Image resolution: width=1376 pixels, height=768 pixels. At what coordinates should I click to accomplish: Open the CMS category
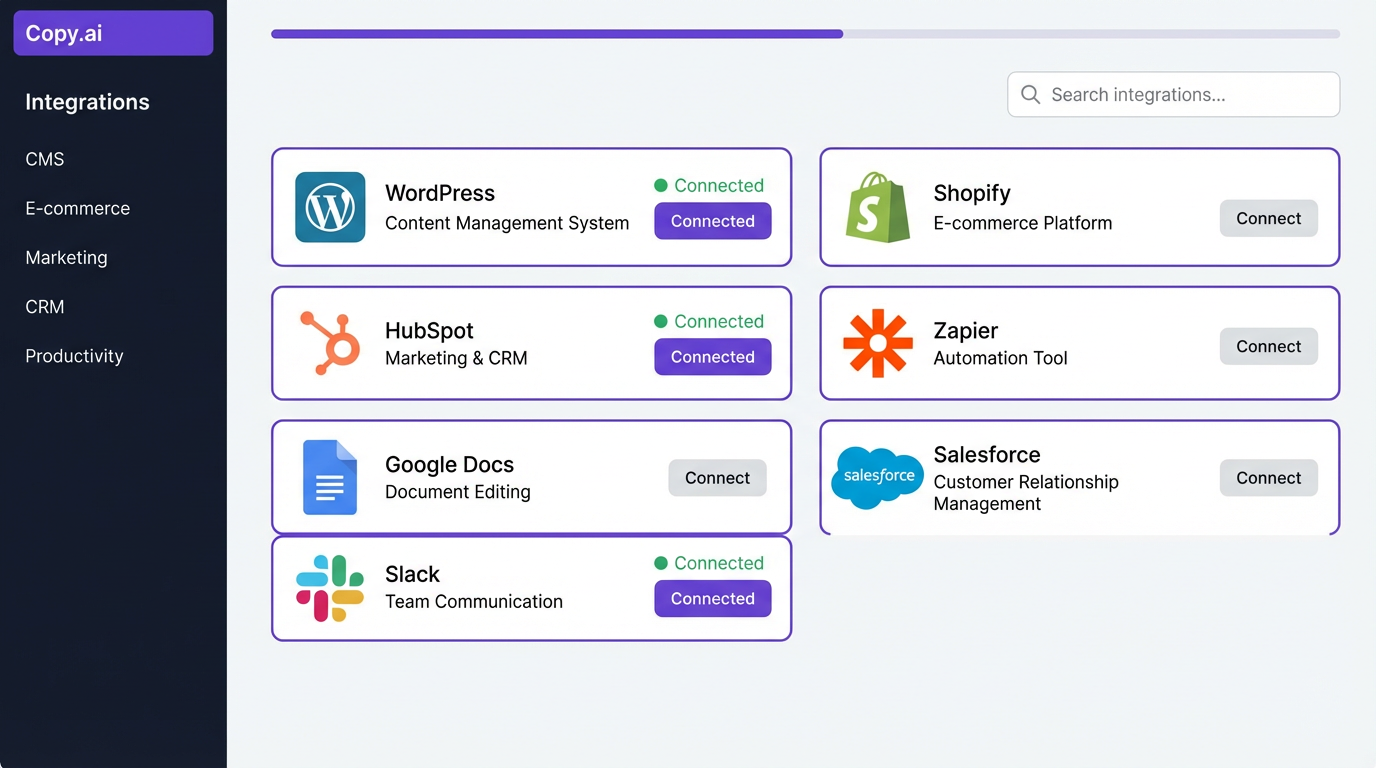[x=45, y=159]
